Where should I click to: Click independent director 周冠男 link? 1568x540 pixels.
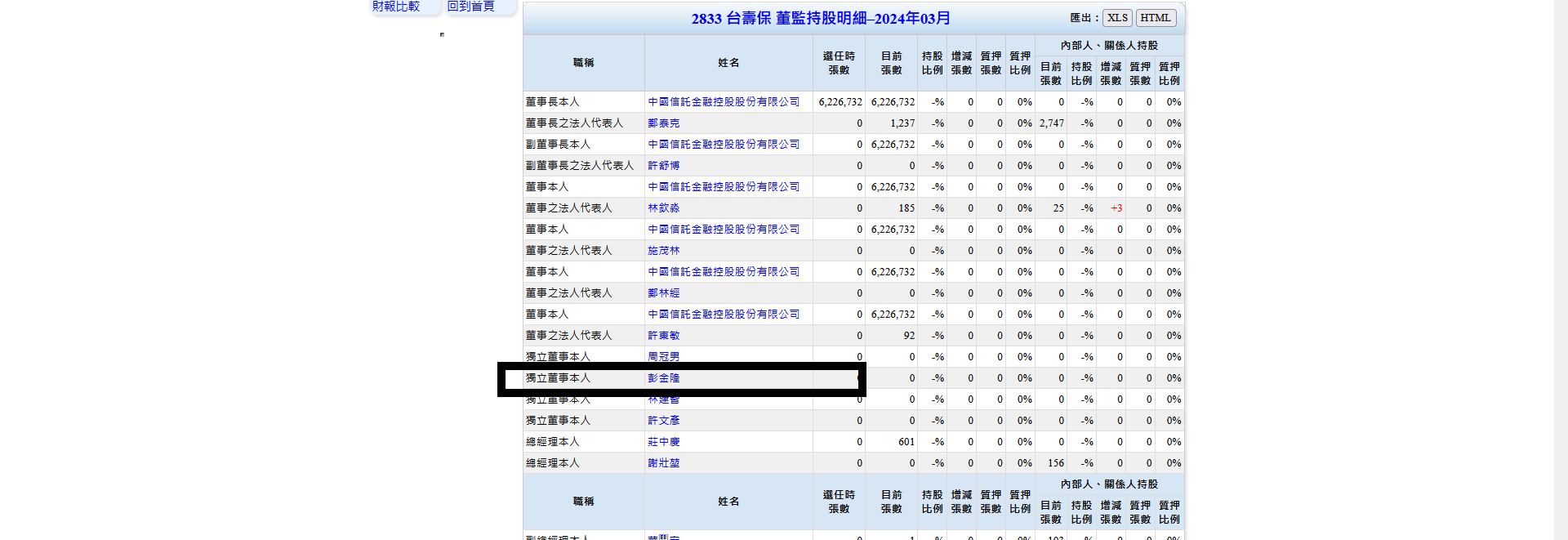tap(663, 357)
